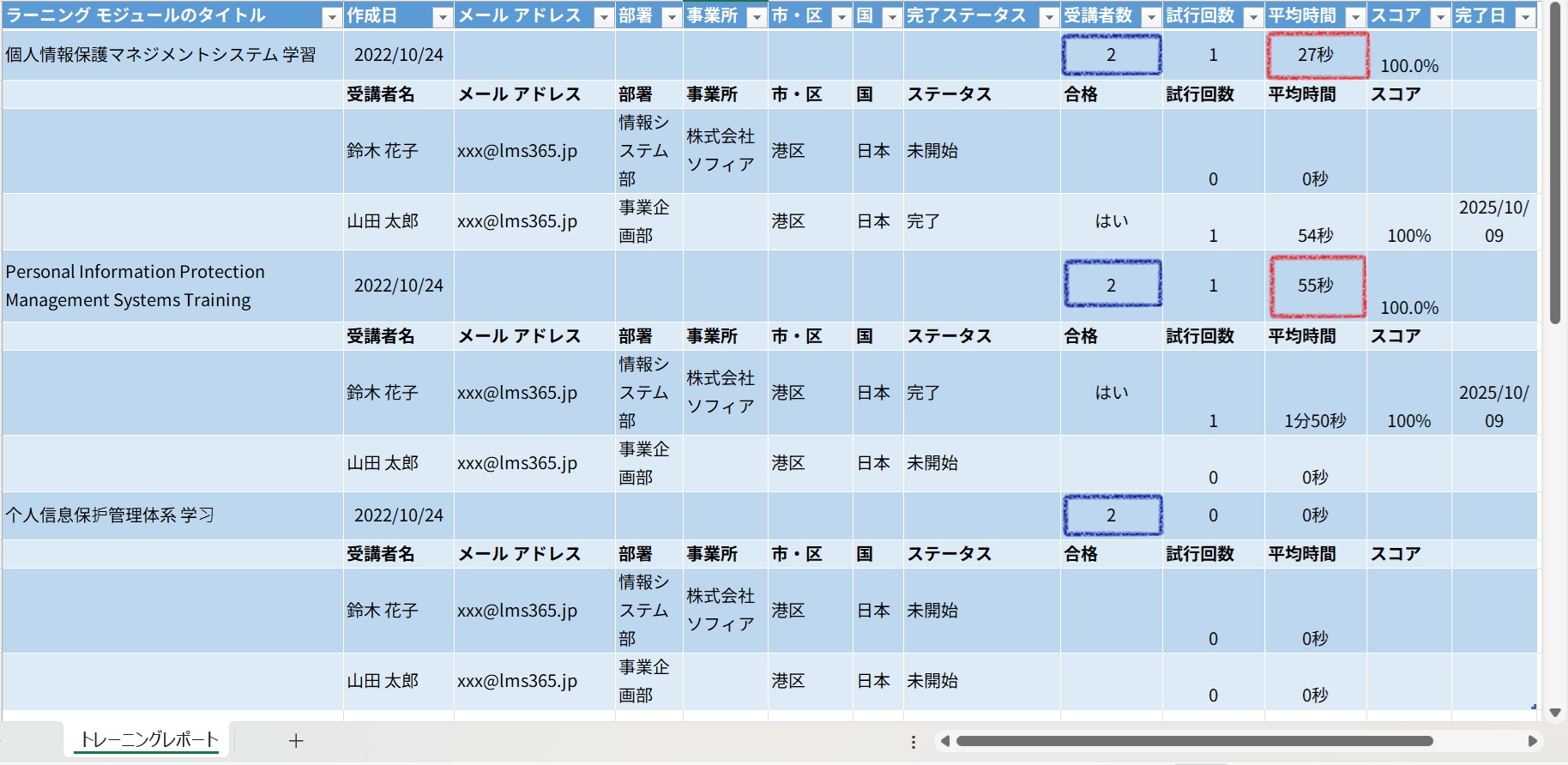Select 事業企画部 cell in last 山田 太郎 row

click(649, 681)
